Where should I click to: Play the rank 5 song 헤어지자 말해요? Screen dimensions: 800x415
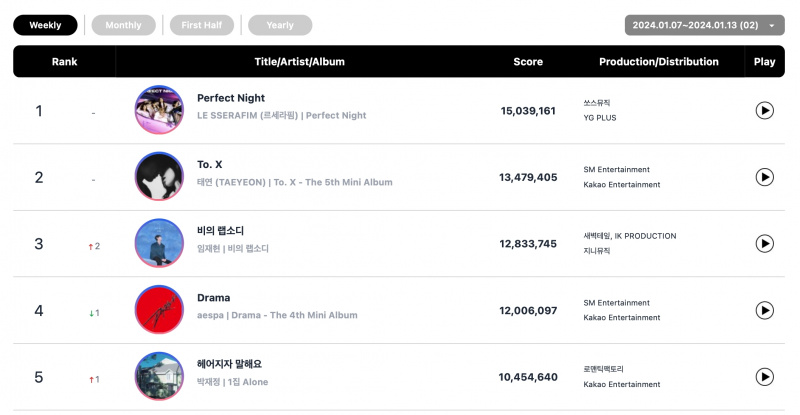click(x=764, y=377)
